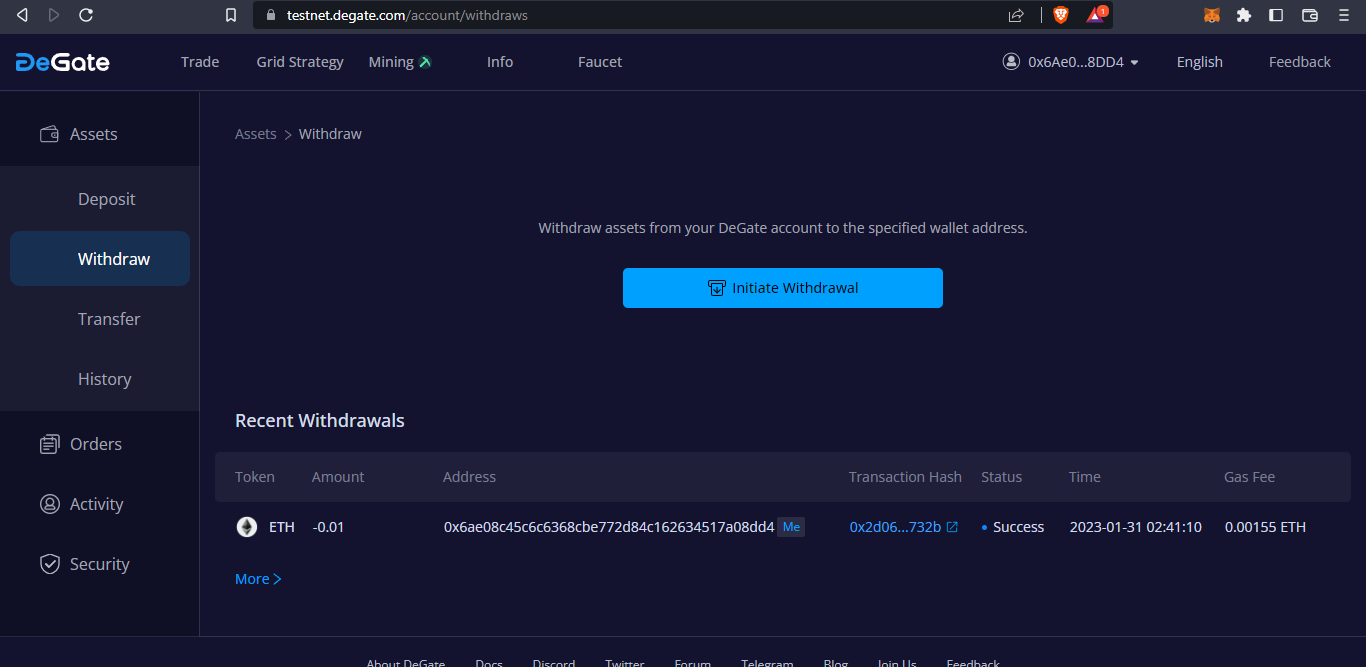Viewport: 1366px width, 667px height.
Task: Bookmark this page icon
Action: tap(231, 15)
